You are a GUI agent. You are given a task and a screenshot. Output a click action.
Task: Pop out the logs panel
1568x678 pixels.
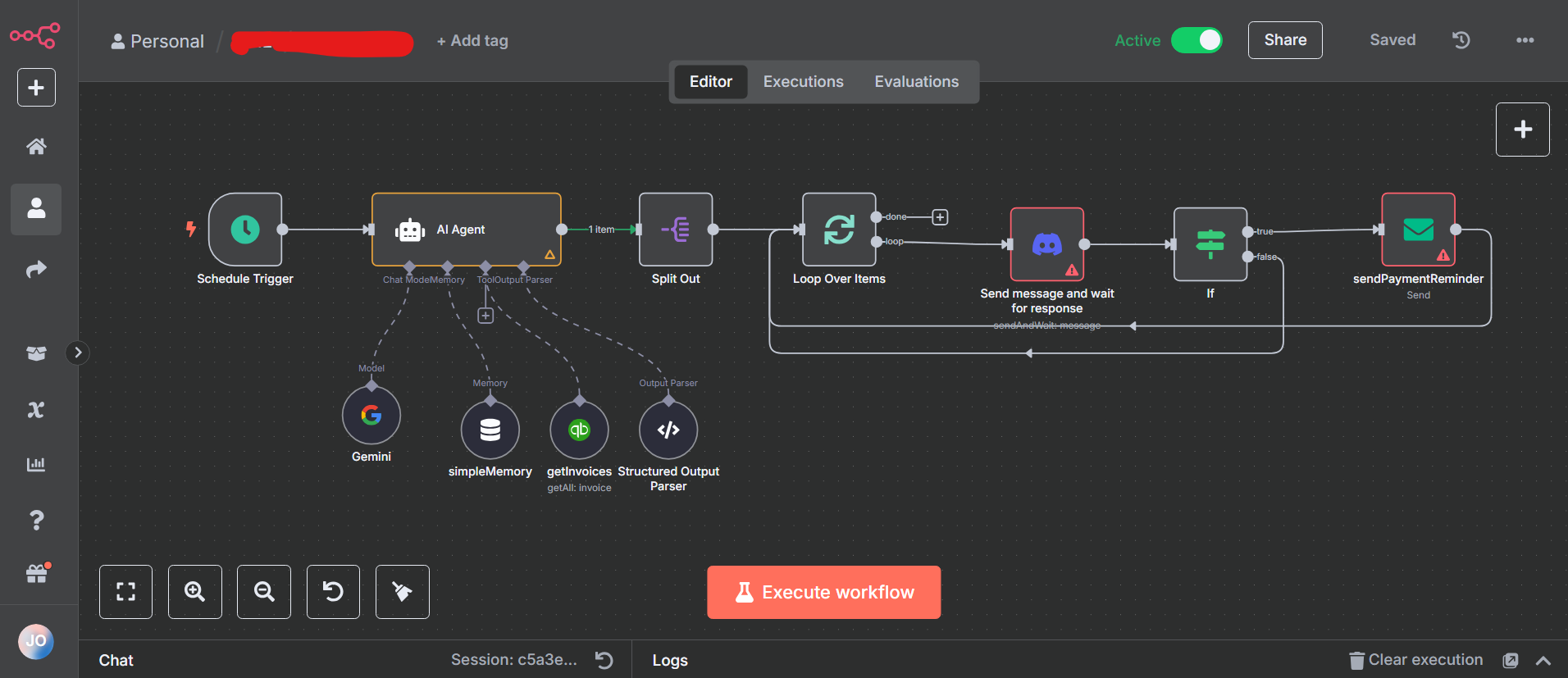pyautogui.click(x=1511, y=661)
